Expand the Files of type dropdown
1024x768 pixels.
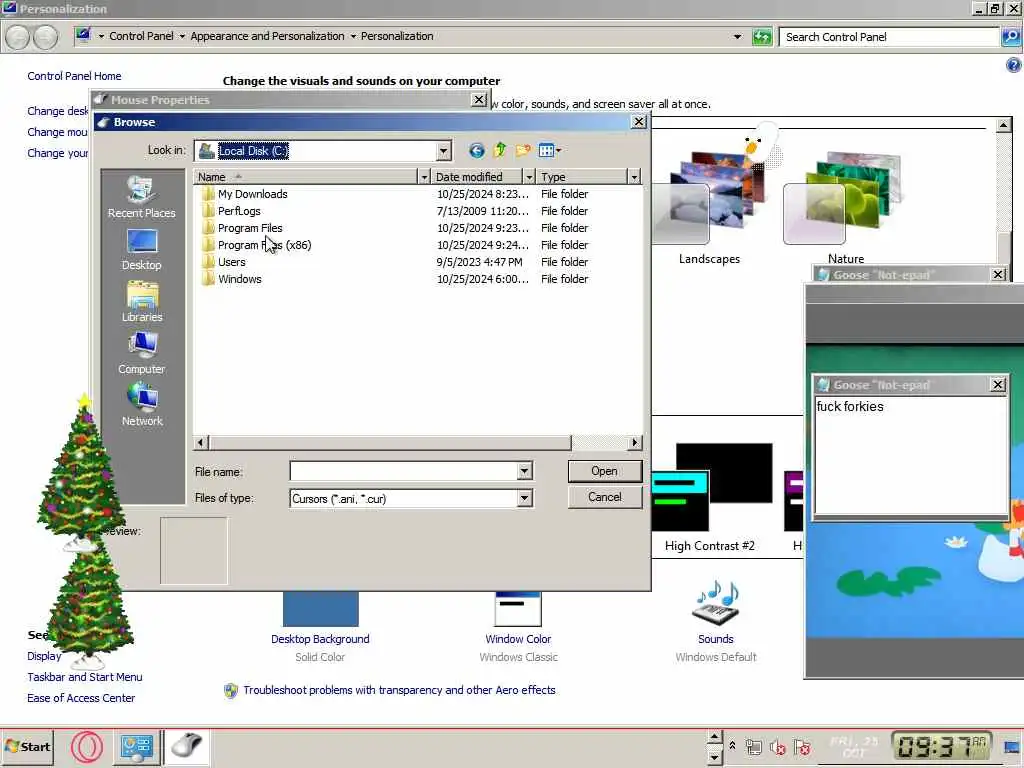point(524,498)
